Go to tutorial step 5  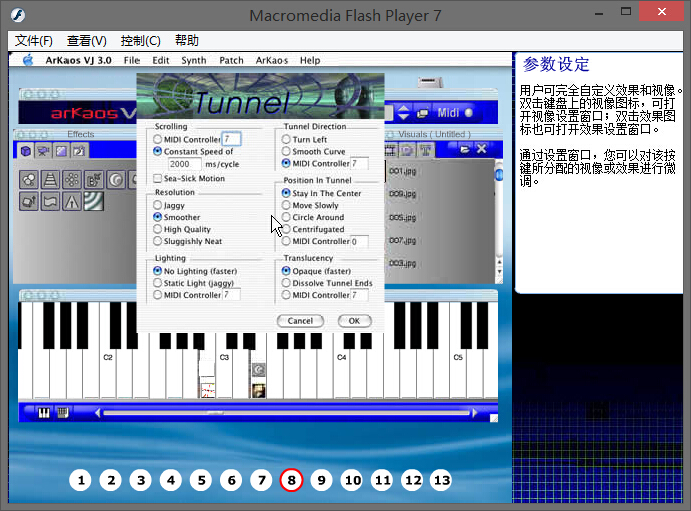(x=201, y=480)
